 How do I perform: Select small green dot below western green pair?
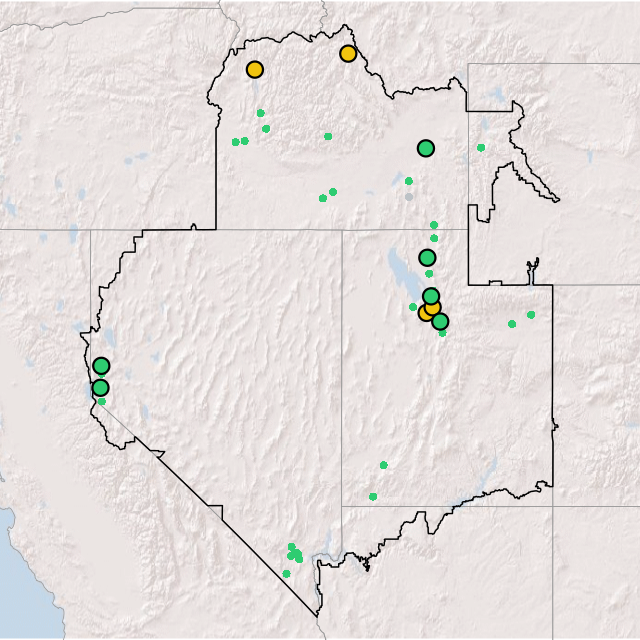102,402
